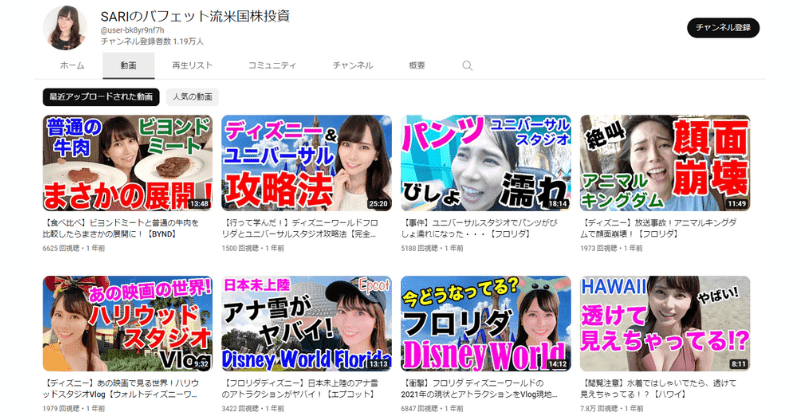The width and height of the screenshot is (800, 420).
Task: Click the title 【事件】ユニバーサルスタジオでパンツ
Action: [x=479, y=229]
